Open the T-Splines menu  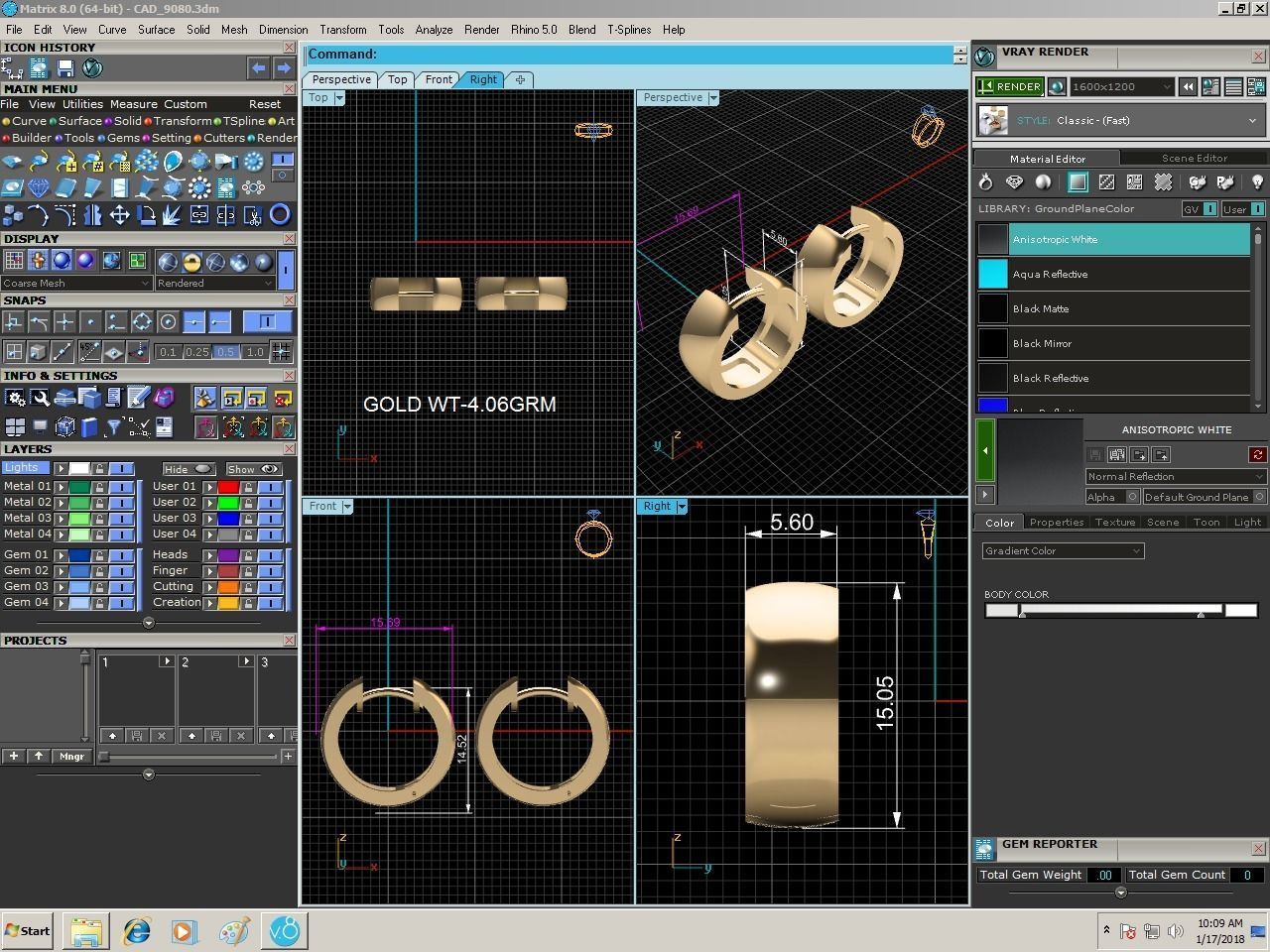click(x=629, y=30)
